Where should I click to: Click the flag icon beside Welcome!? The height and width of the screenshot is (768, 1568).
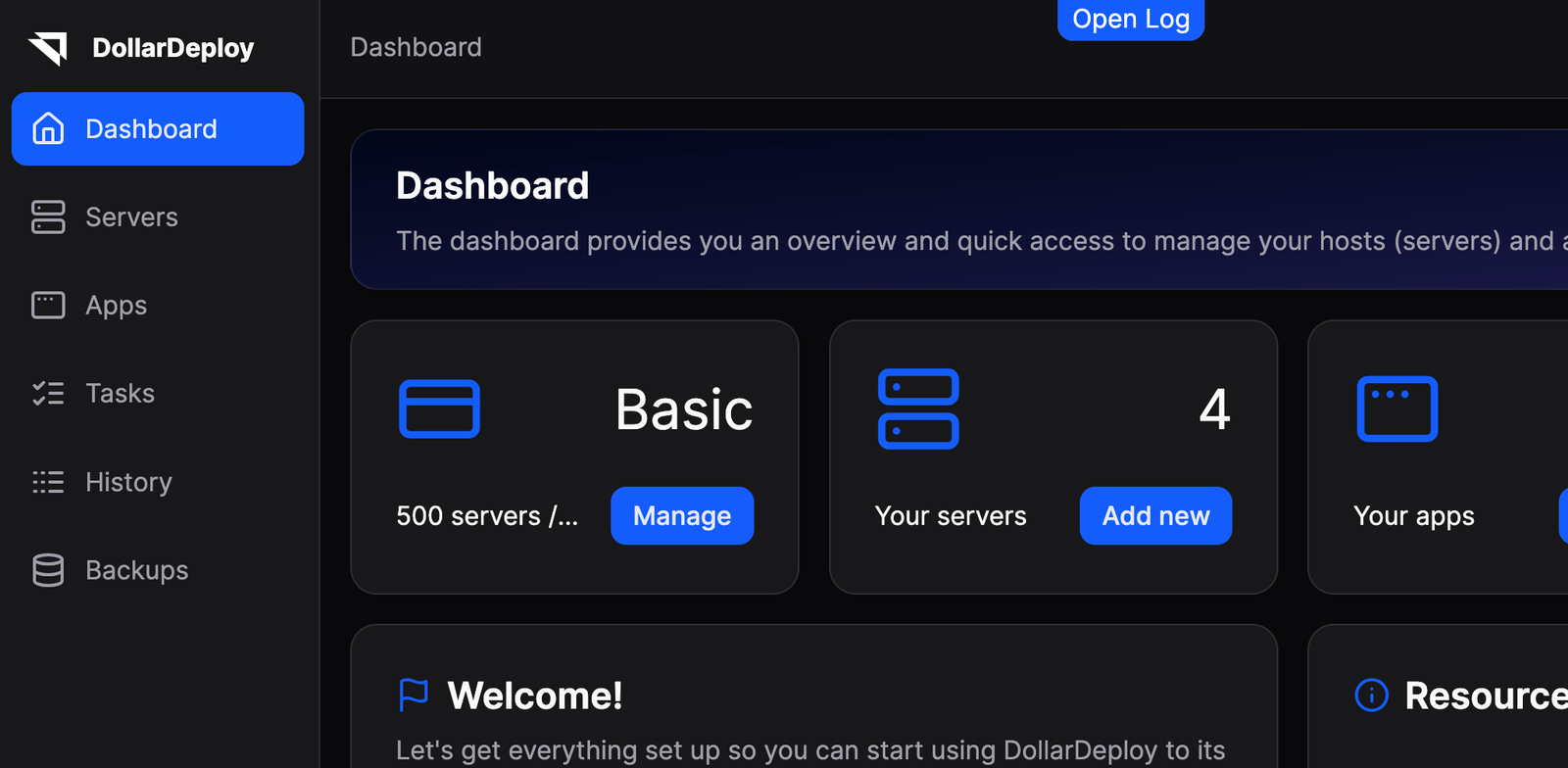[x=414, y=696]
